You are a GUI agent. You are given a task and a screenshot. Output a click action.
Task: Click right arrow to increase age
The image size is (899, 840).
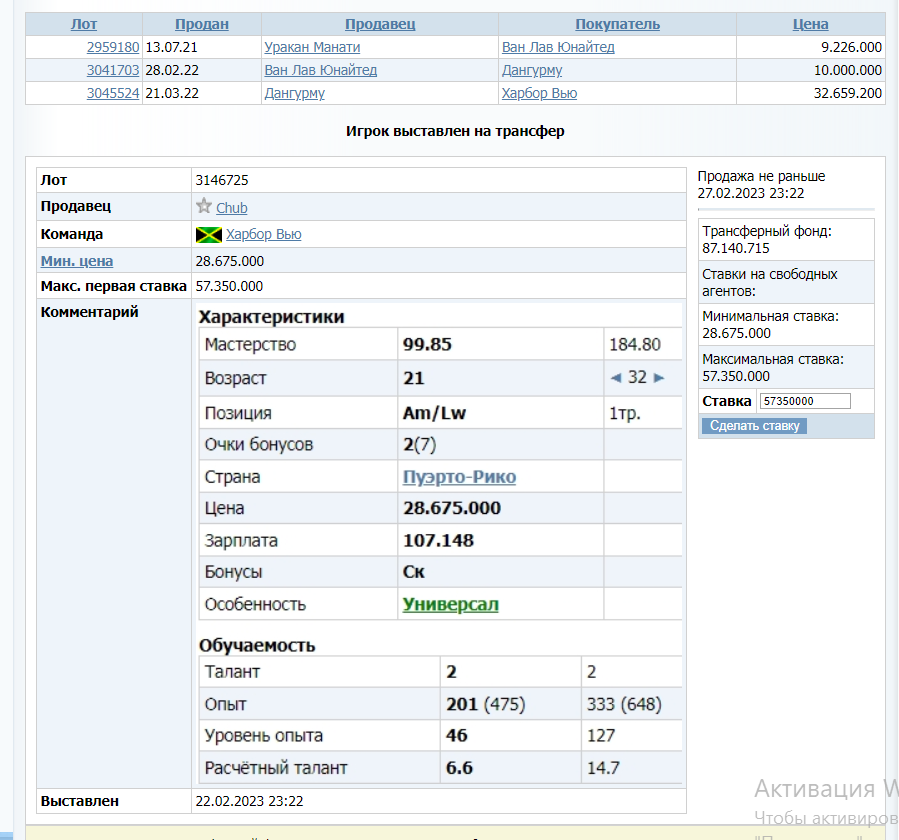point(659,378)
